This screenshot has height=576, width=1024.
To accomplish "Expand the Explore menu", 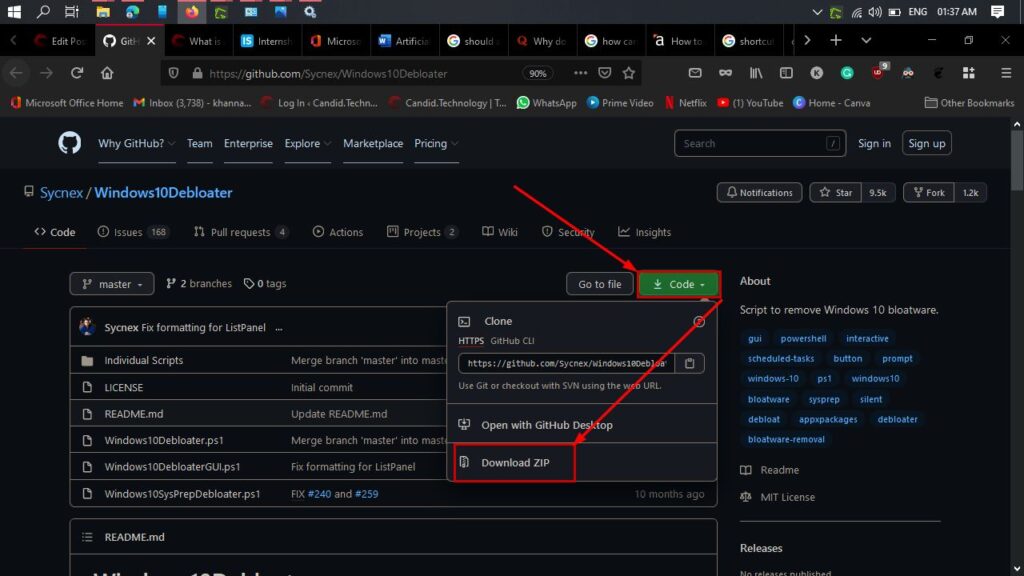I will pos(308,143).
